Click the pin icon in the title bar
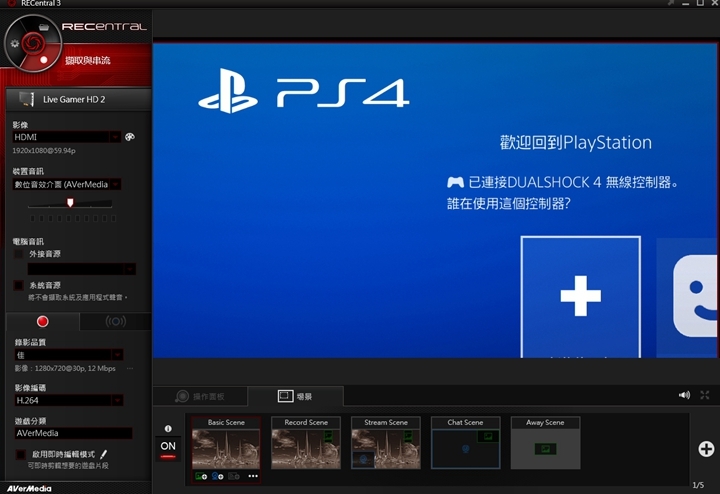Screen dimensions: 720x494 click(x=671, y=3)
